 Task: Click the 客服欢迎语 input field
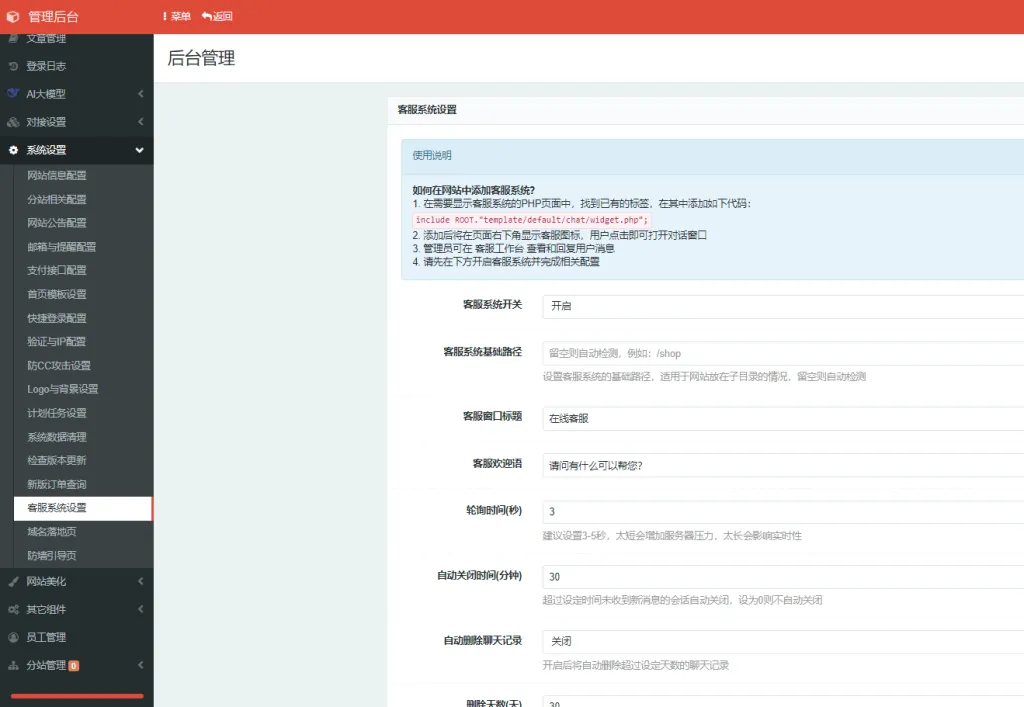coord(783,465)
